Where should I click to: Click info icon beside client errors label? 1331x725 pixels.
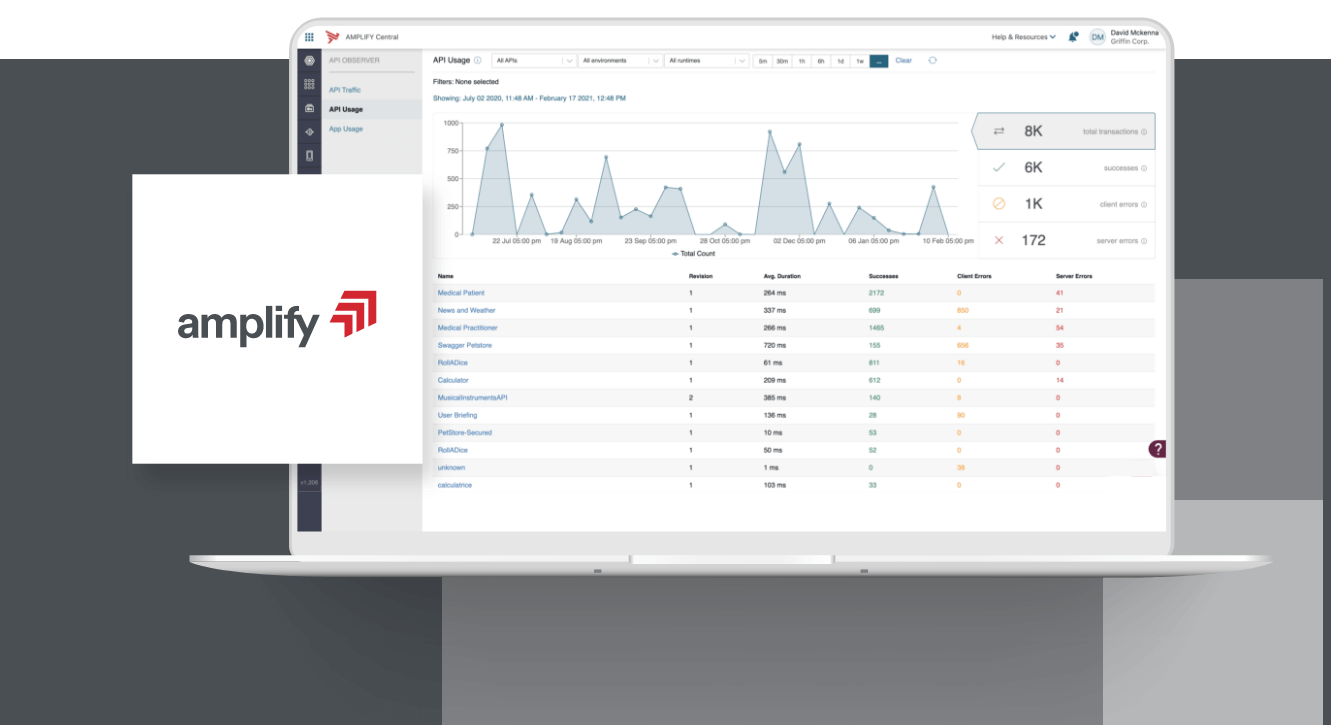click(1144, 204)
